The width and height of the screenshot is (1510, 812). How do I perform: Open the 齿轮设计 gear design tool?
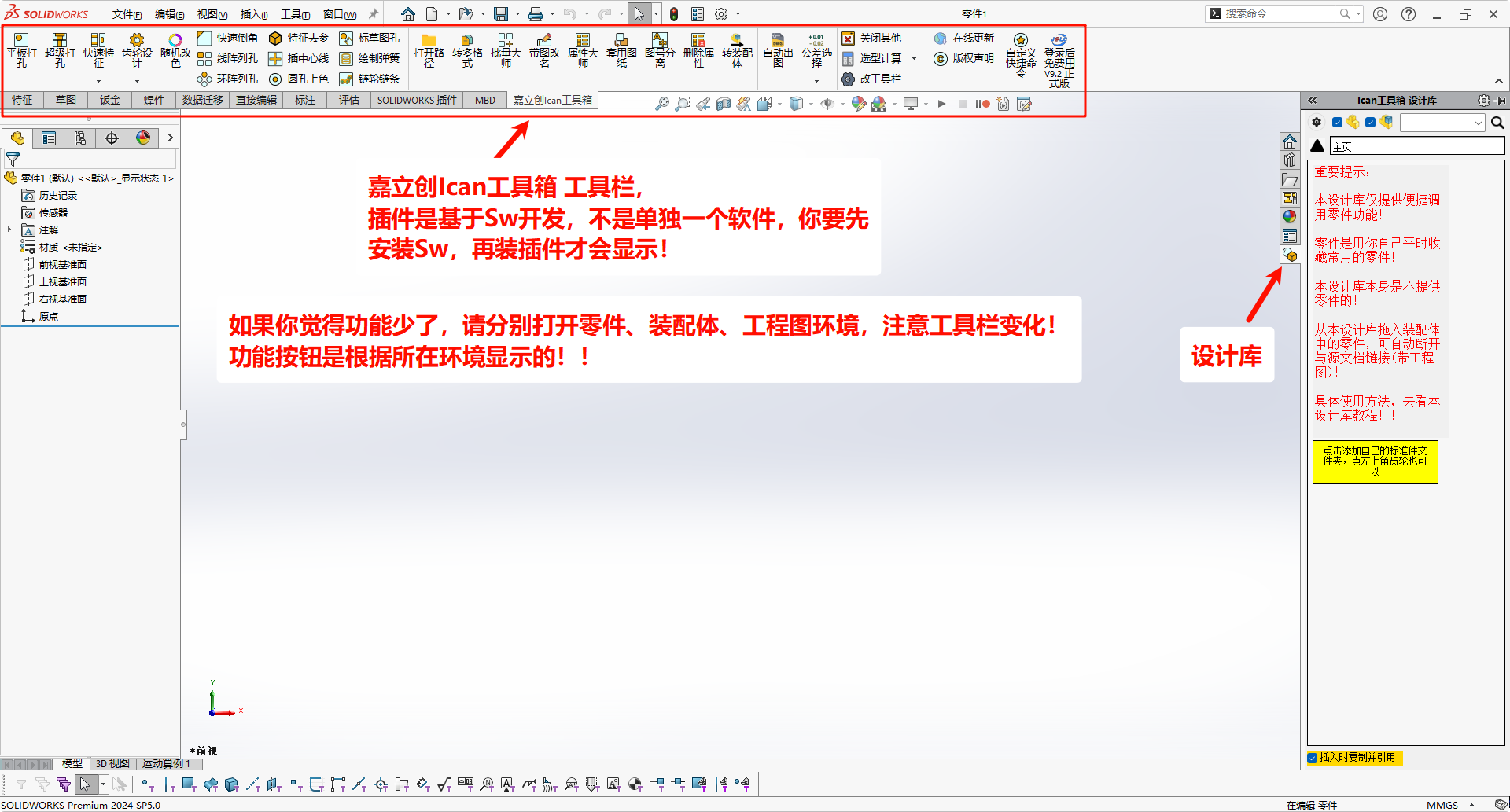pyautogui.click(x=137, y=41)
